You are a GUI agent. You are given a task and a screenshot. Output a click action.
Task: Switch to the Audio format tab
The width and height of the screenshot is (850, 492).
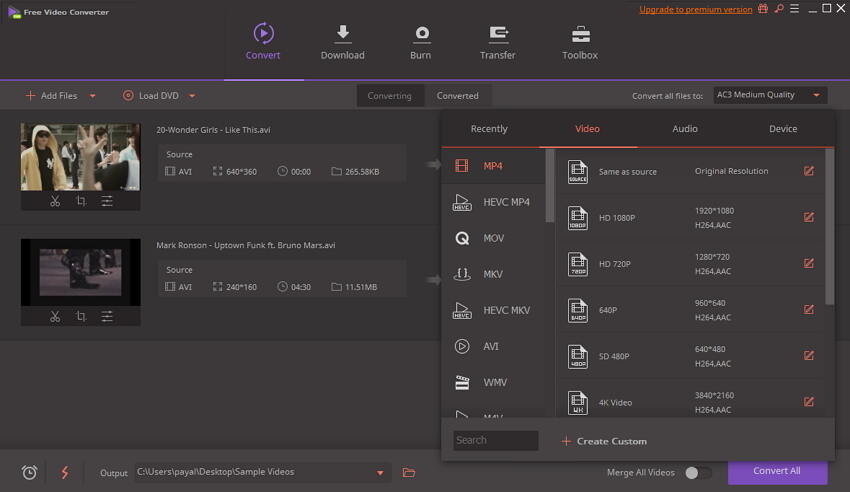pyautogui.click(x=685, y=129)
